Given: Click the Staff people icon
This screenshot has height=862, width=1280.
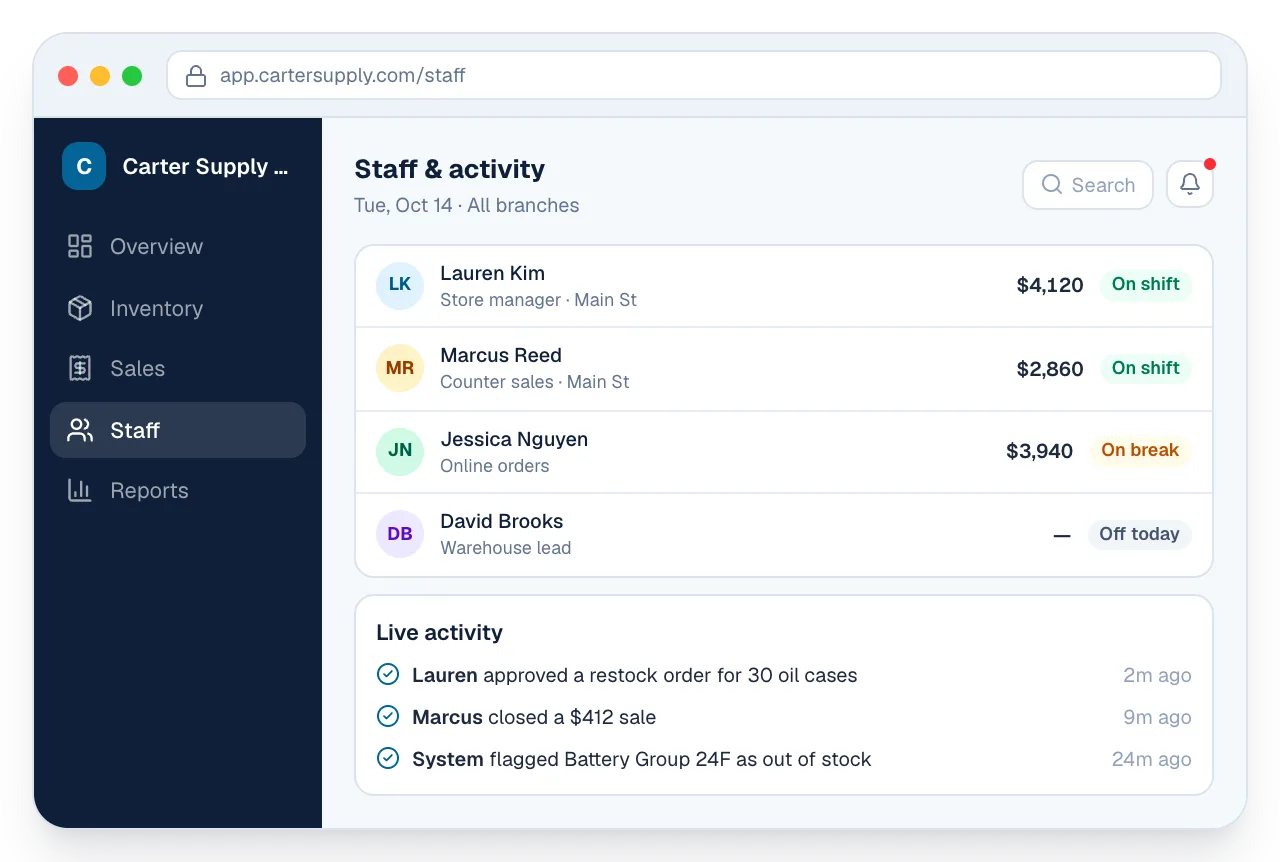Looking at the screenshot, I should (x=80, y=430).
